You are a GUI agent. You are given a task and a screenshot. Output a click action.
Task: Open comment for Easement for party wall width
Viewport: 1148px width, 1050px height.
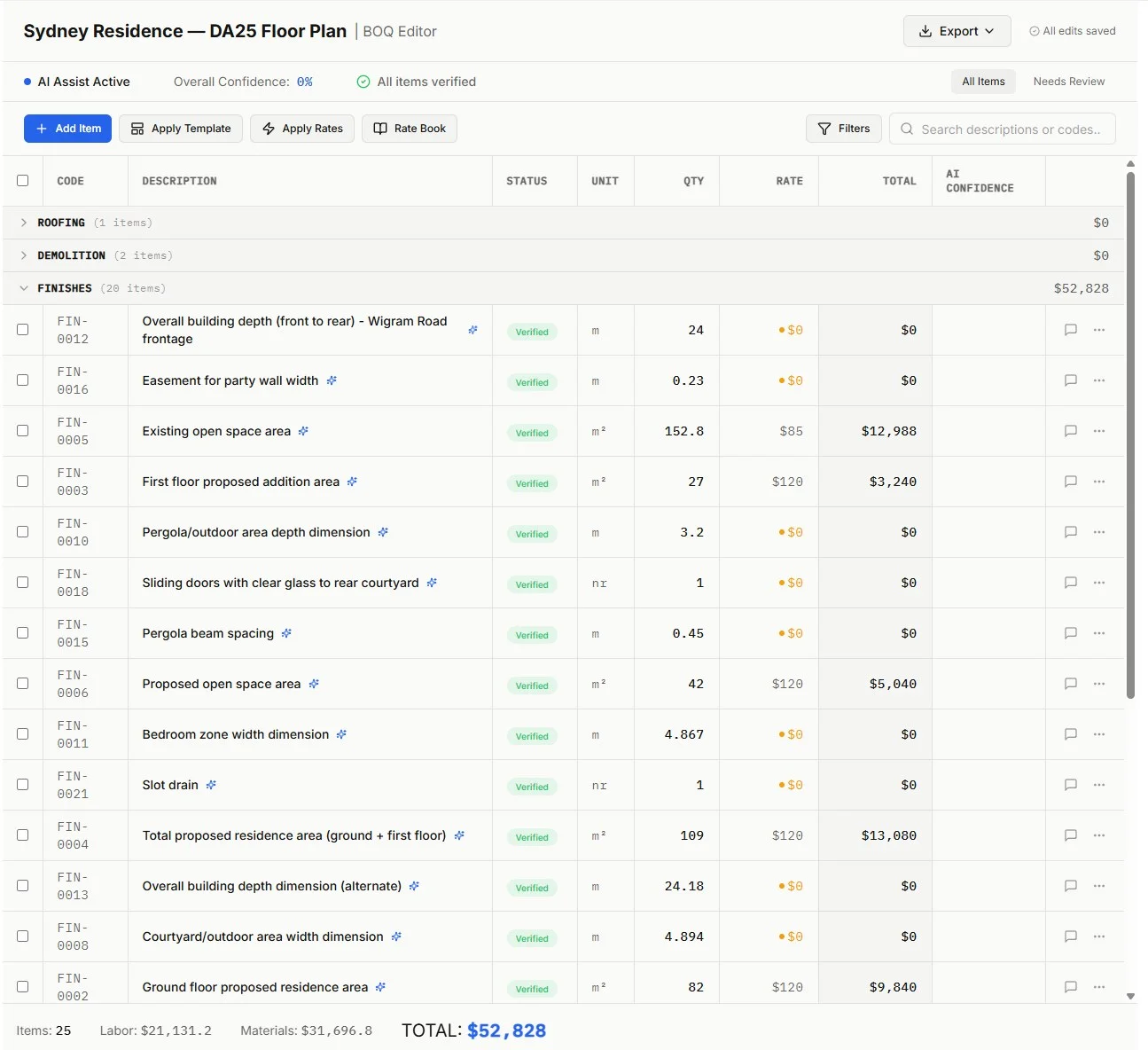(1071, 380)
